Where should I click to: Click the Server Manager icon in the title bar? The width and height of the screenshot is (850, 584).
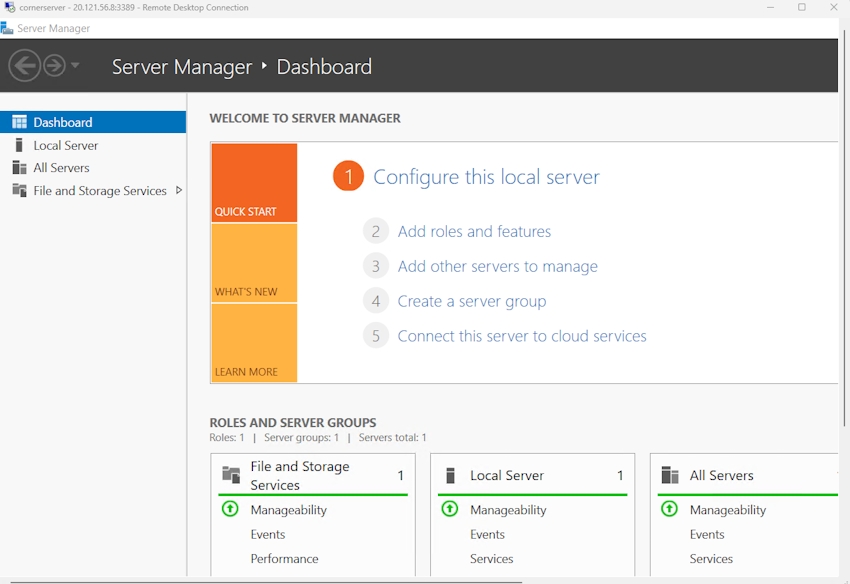coord(10,29)
